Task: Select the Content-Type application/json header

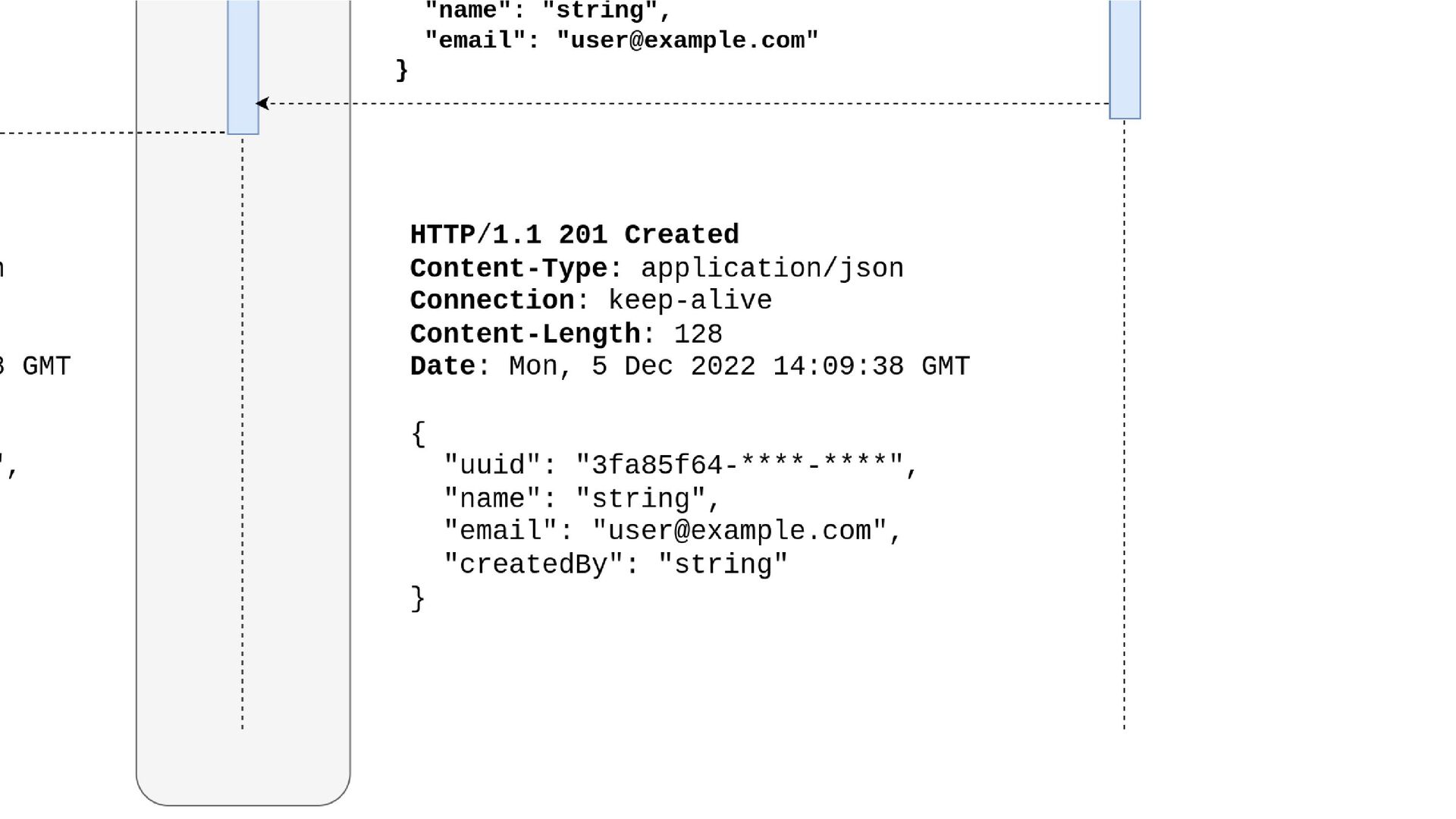Action: point(657,268)
